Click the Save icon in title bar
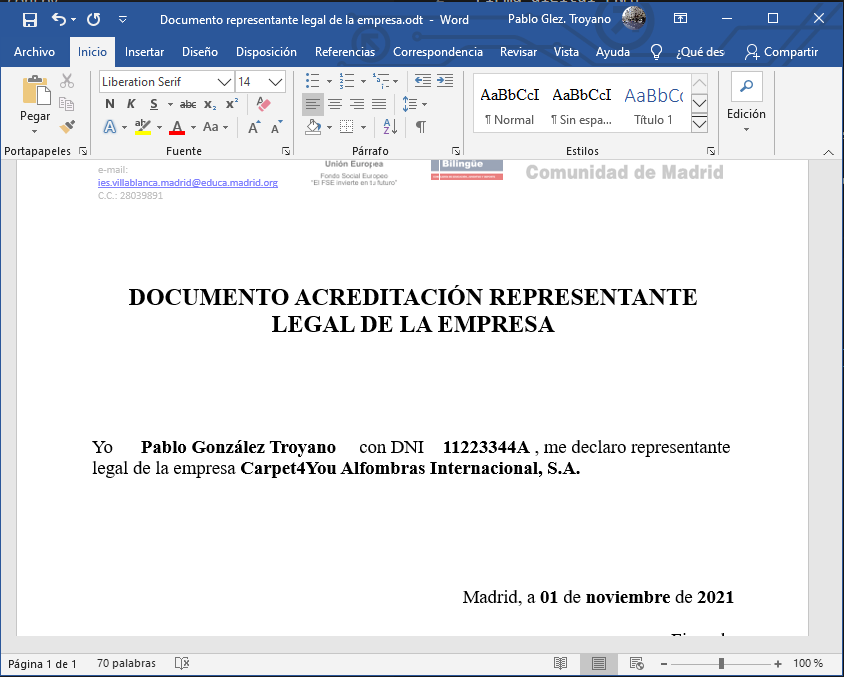The width and height of the screenshot is (844, 677). click(29, 19)
